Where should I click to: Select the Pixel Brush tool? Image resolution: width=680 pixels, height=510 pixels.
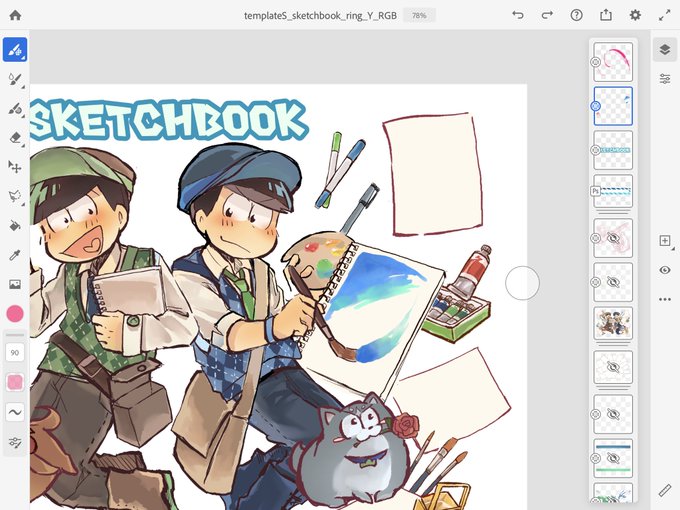coord(15,49)
